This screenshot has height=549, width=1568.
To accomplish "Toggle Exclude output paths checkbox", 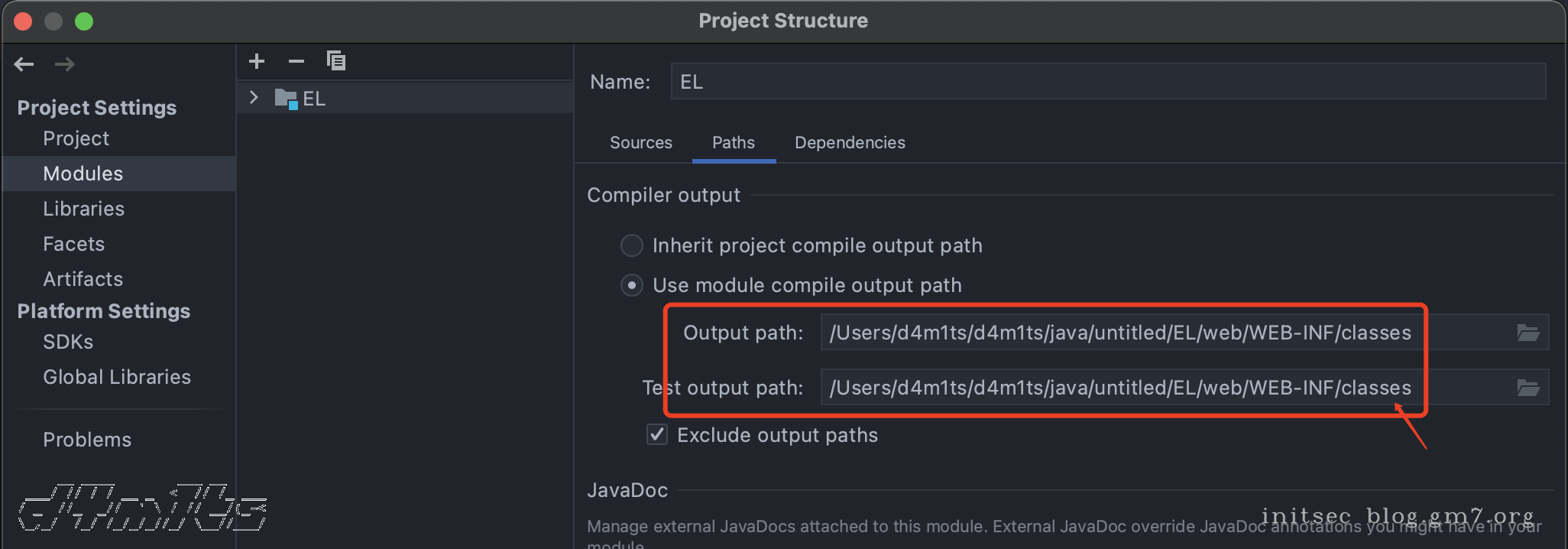I will point(657,435).
